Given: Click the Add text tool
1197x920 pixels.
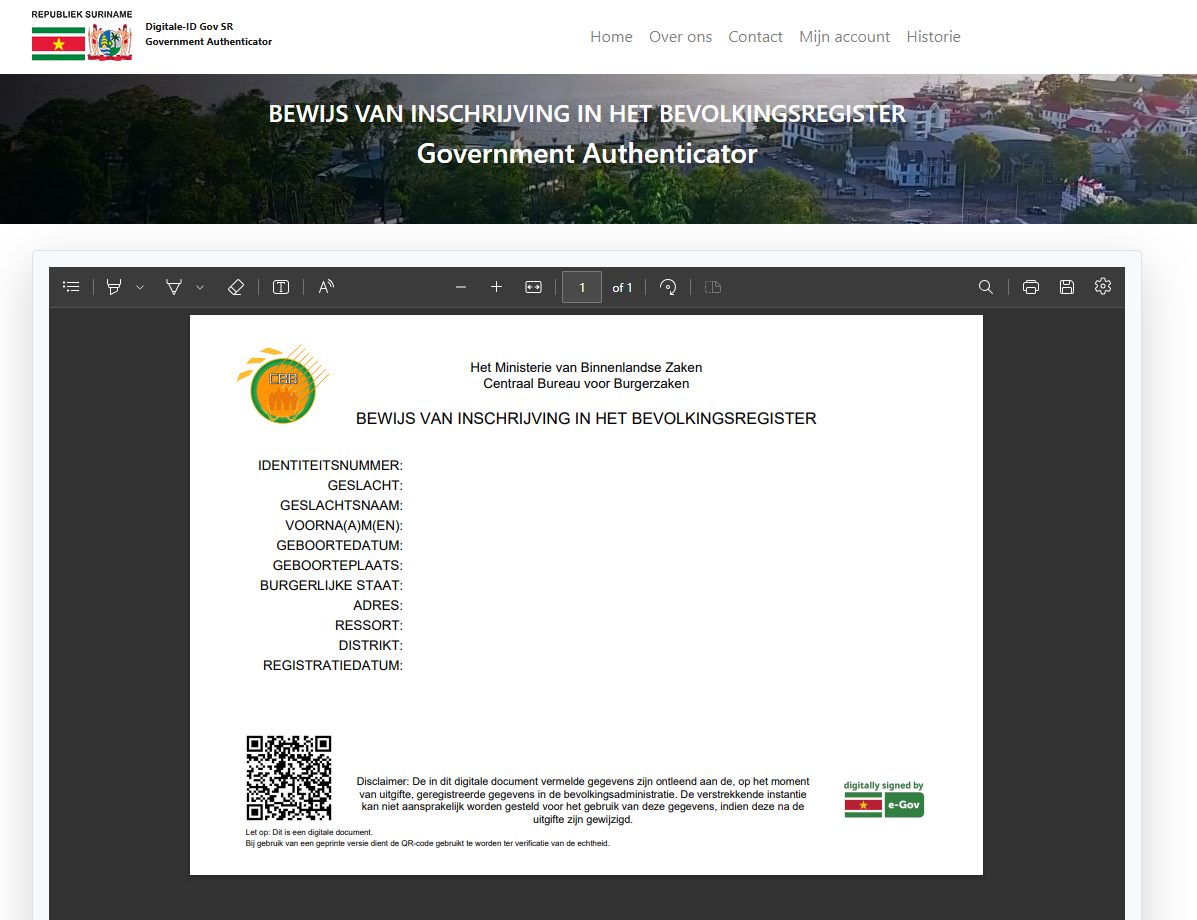Looking at the screenshot, I should 281,287.
